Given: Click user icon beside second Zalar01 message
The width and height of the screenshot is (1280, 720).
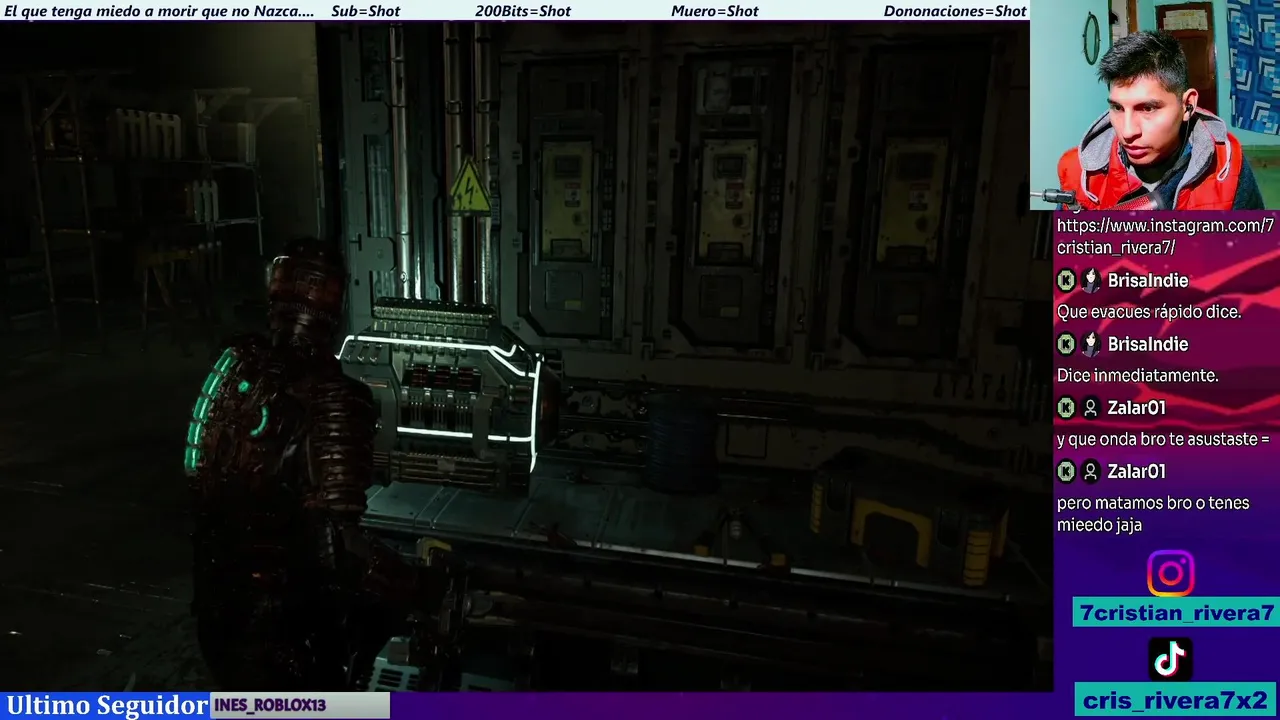Looking at the screenshot, I should 1091,471.
